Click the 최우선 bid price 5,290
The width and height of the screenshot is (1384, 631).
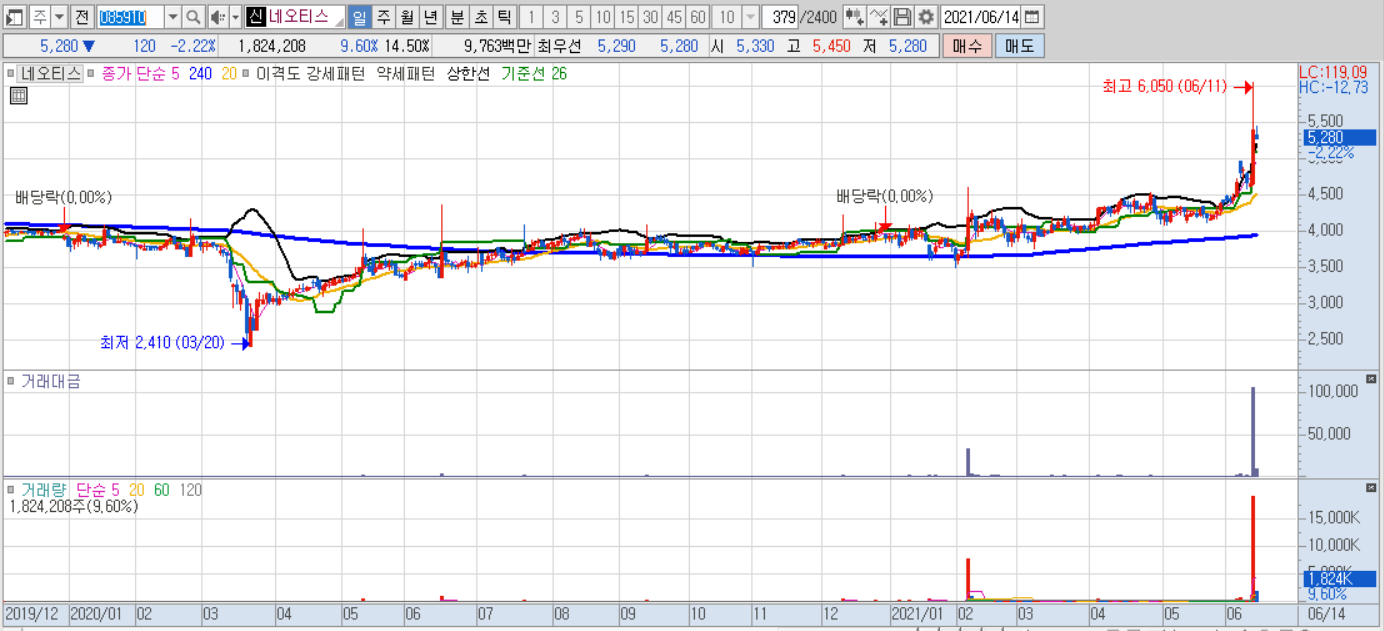point(615,46)
